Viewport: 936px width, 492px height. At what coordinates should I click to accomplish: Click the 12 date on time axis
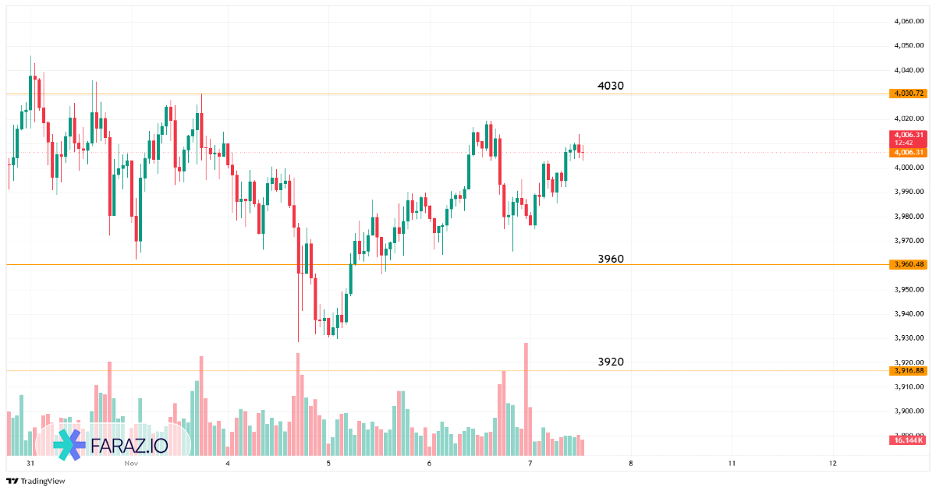(833, 464)
